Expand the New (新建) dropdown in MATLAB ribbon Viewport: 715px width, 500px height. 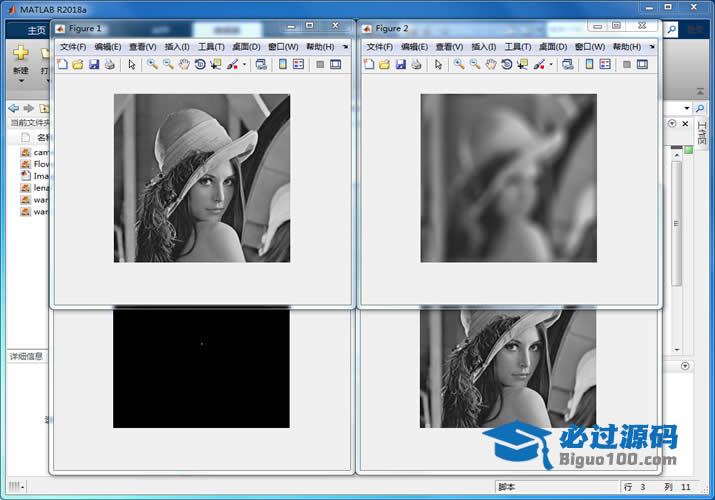(x=20, y=81)
